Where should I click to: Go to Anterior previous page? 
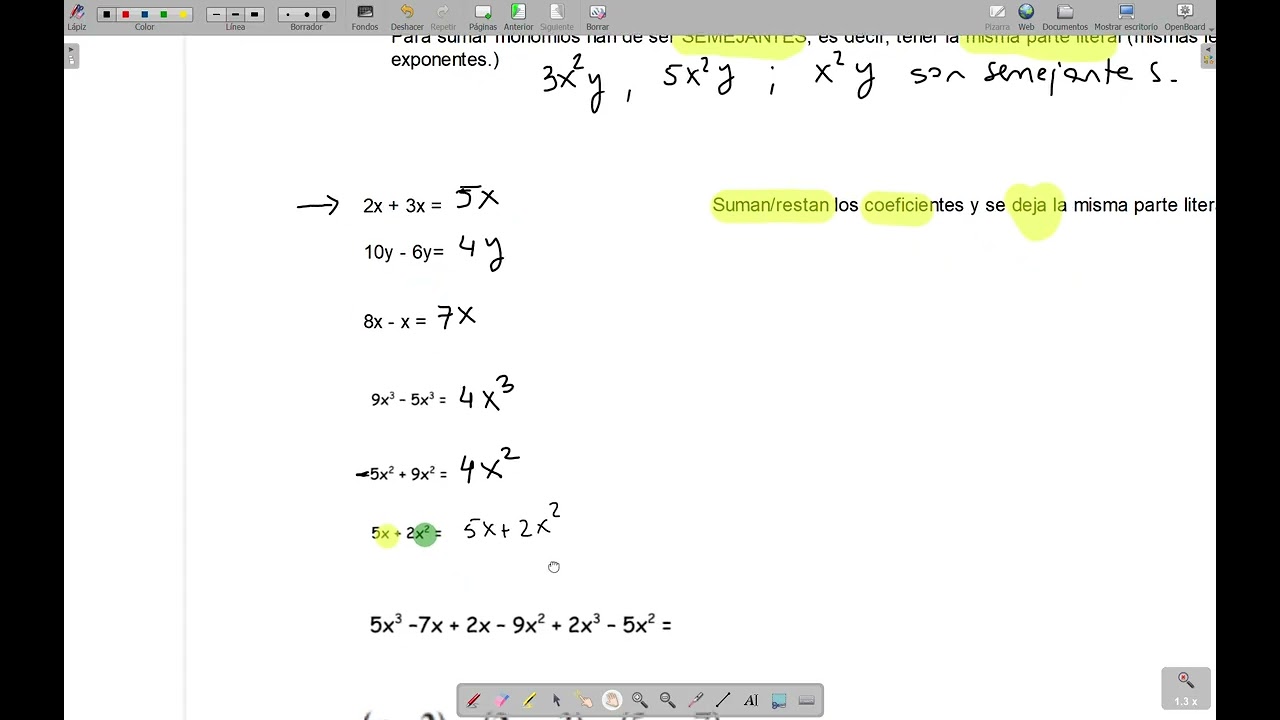518,16
